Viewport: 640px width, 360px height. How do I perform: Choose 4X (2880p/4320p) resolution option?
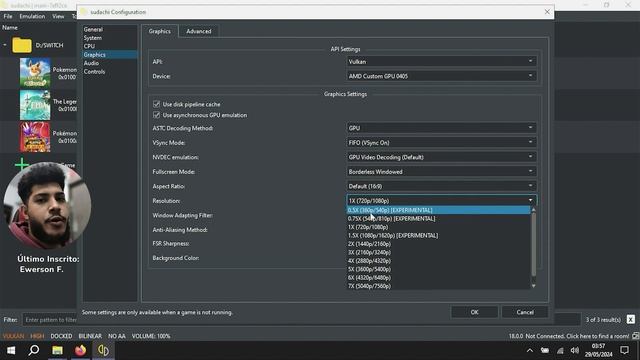(438, 260)
